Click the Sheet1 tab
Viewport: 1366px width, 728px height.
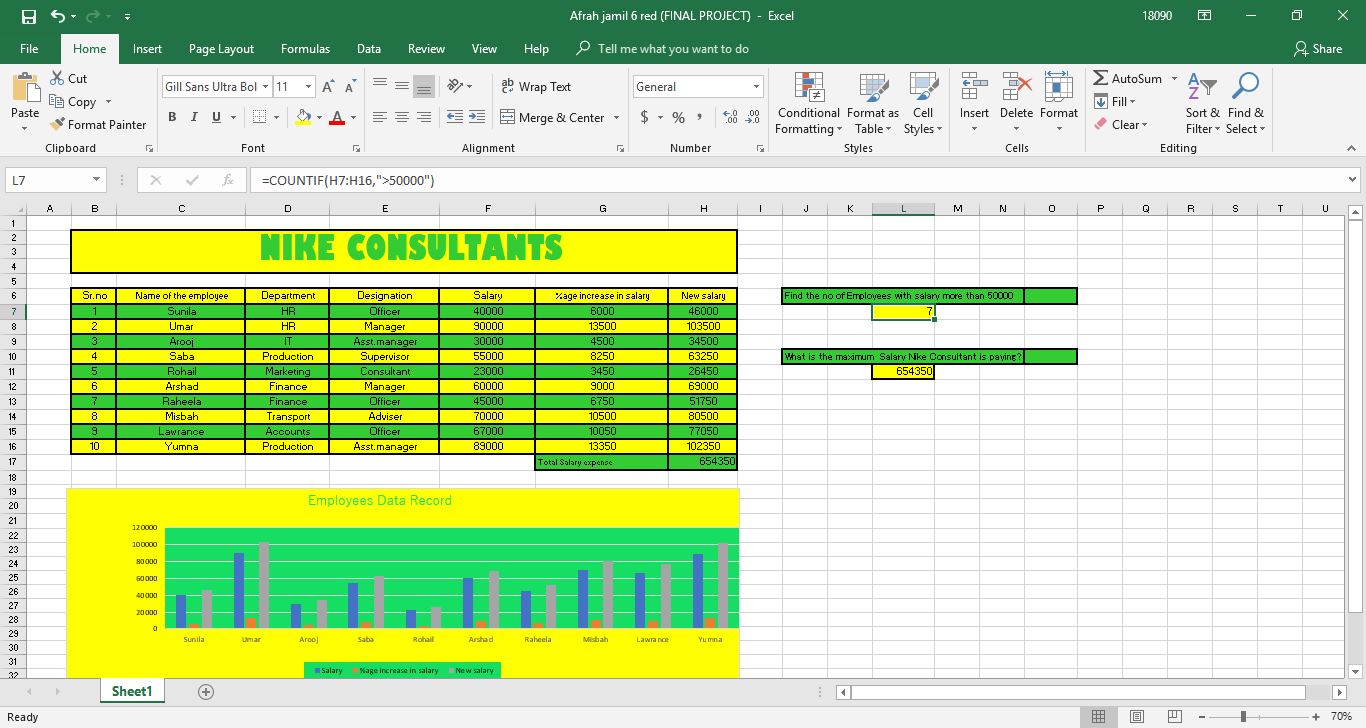(131, 690)
